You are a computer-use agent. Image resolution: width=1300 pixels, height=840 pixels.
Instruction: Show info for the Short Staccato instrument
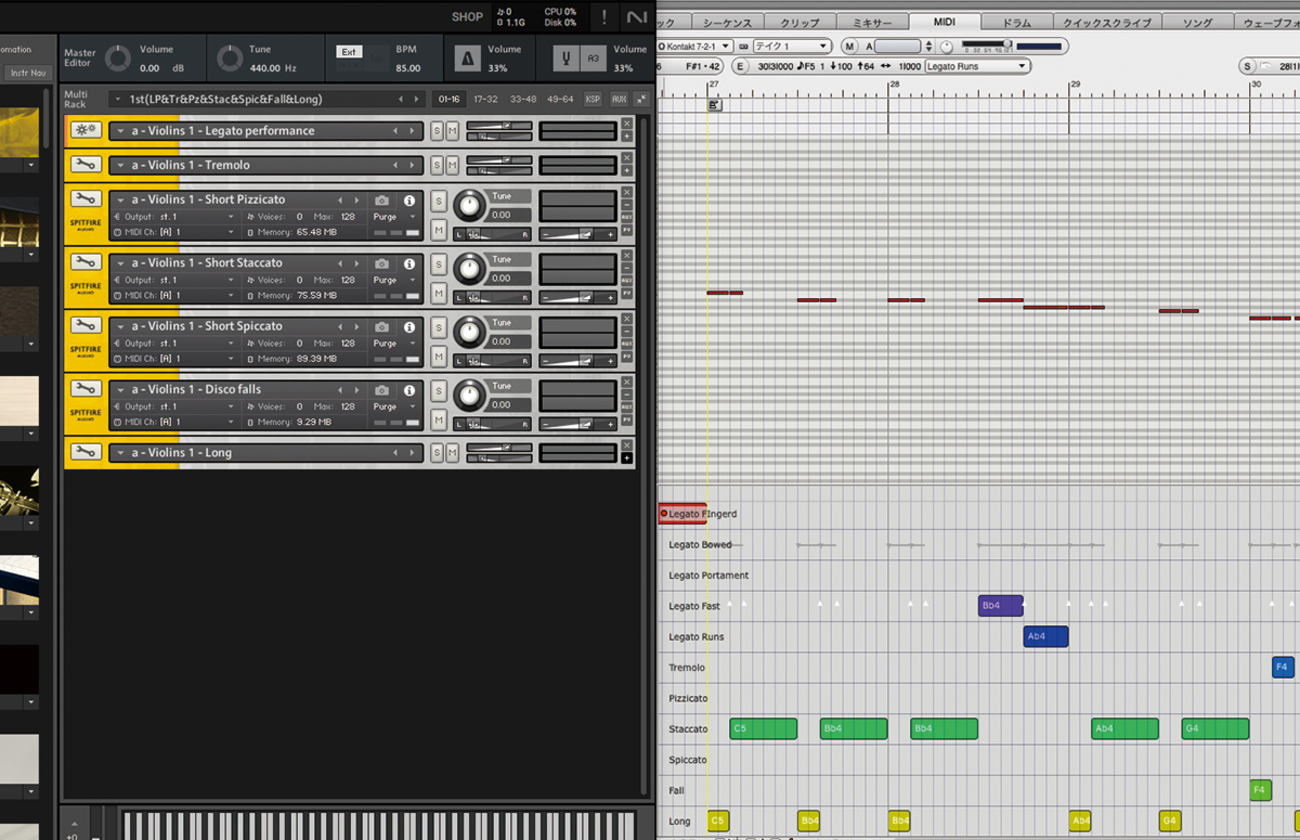(409, 264)
